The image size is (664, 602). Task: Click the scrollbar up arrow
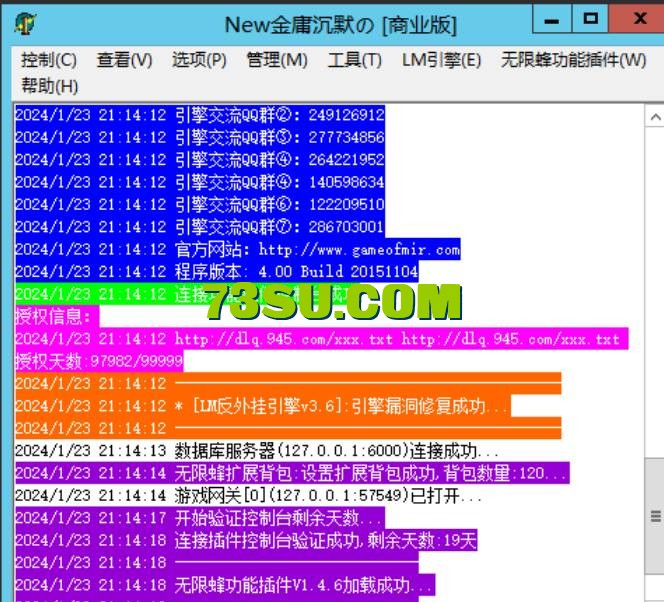pyautogui.click(x=655, y=117)
